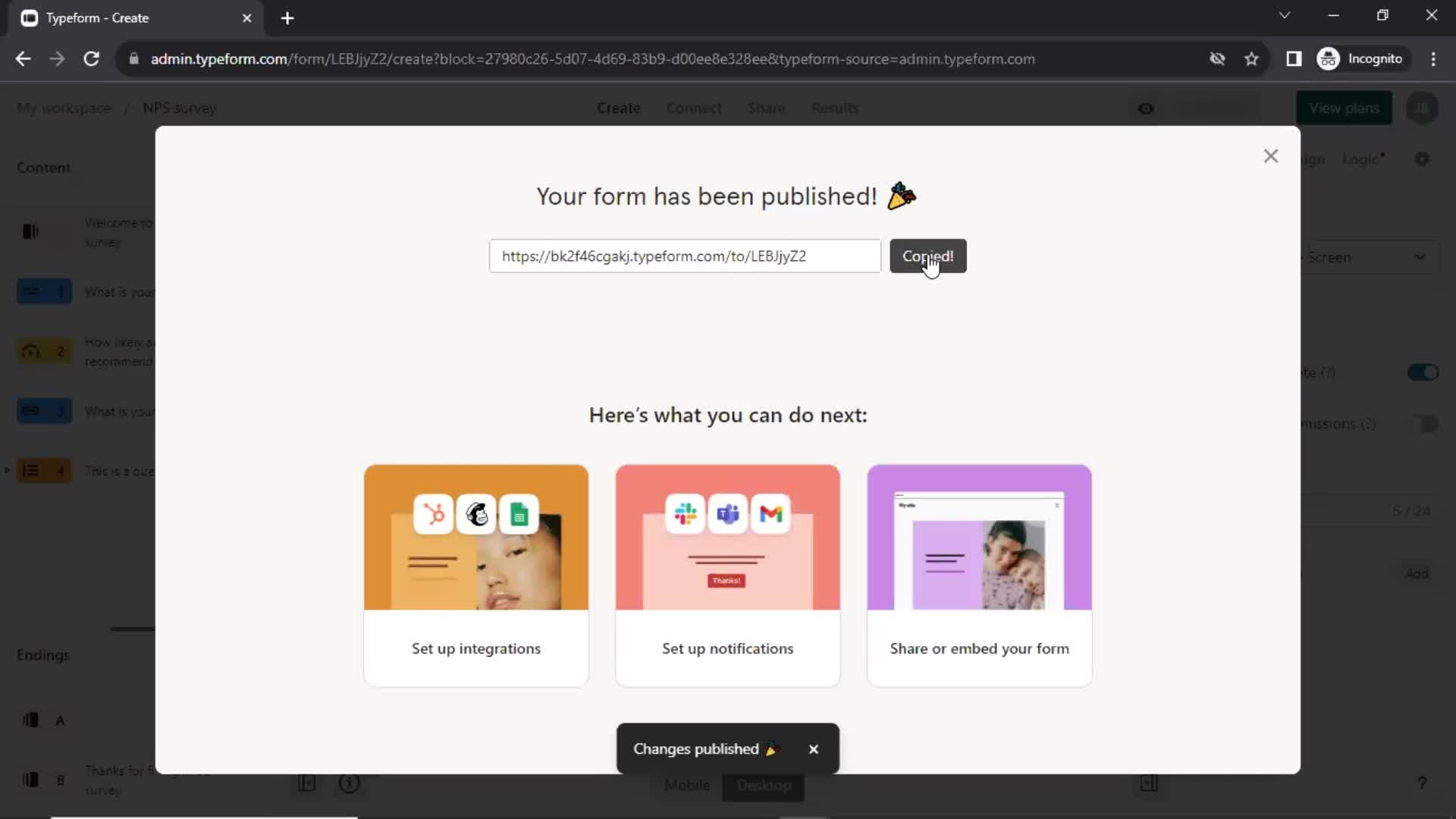Click the HubSpot integration icon
The height and width of the screenshot is (819, 1456).
point(434,514)
